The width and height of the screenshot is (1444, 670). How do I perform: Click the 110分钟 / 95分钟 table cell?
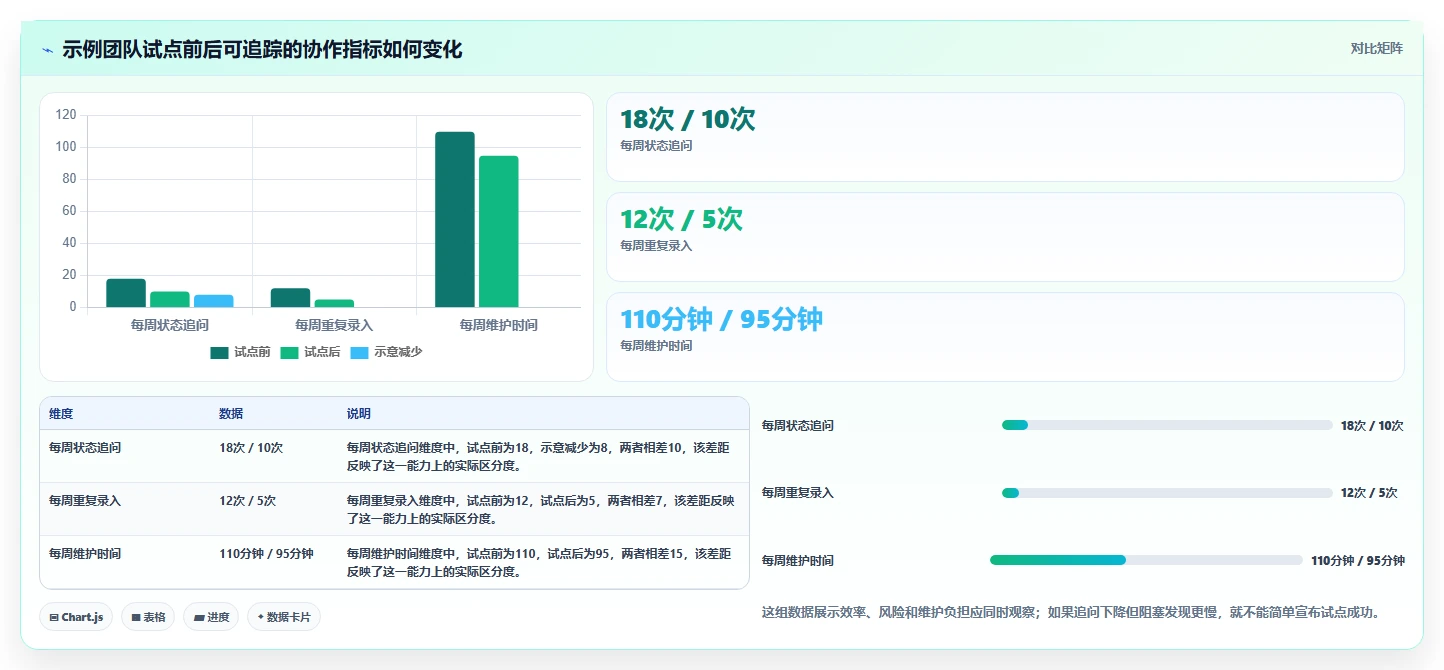pyautogui.click(x=266, y=554)
